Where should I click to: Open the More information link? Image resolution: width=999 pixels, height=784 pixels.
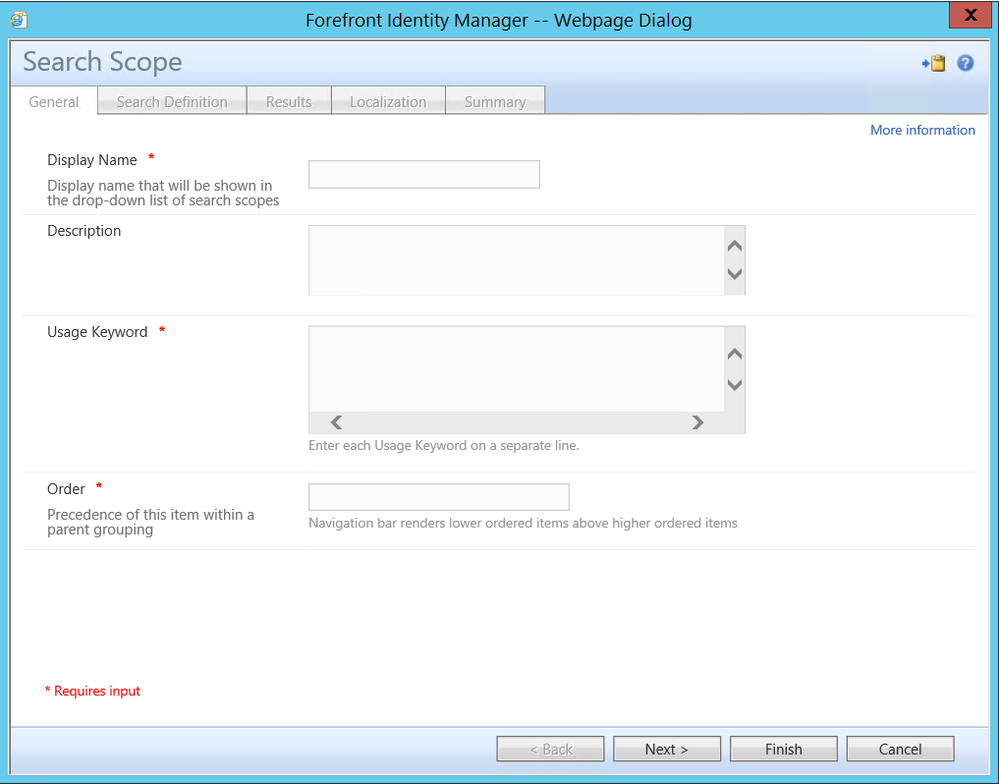(x=923, y=130)
